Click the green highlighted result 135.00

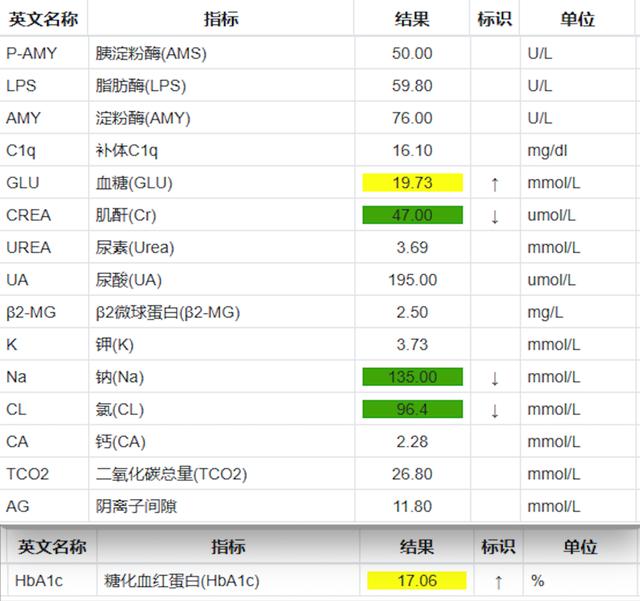point(413,376)
